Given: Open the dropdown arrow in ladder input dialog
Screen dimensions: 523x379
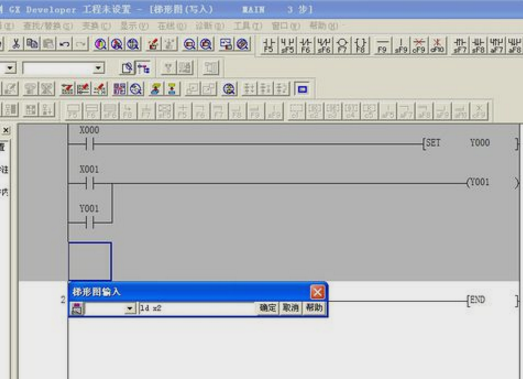Looking at the screenshot, I should [130, 308].
